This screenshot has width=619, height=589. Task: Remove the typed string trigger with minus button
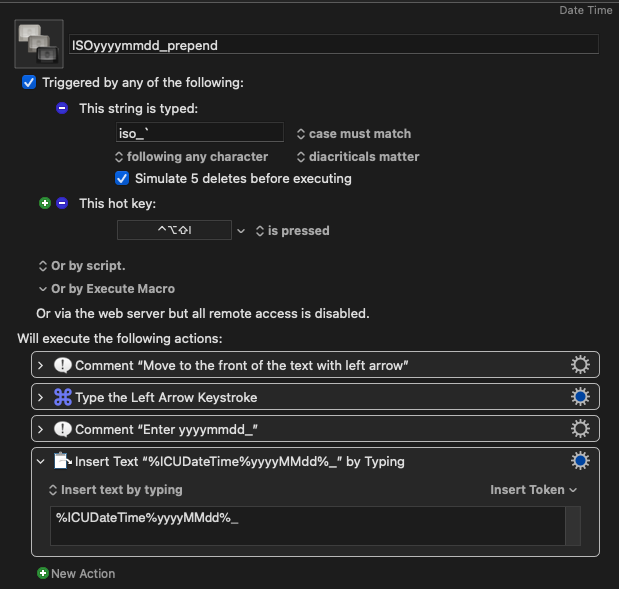click(62, 109)
